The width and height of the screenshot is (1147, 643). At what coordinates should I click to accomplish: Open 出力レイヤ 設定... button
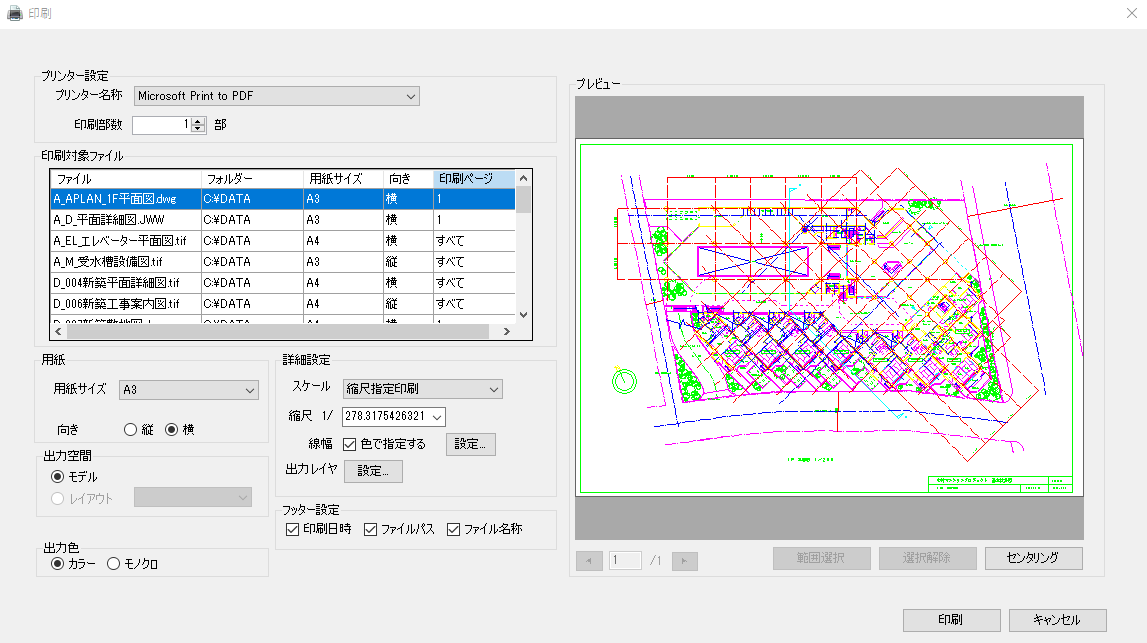[373, 471]
